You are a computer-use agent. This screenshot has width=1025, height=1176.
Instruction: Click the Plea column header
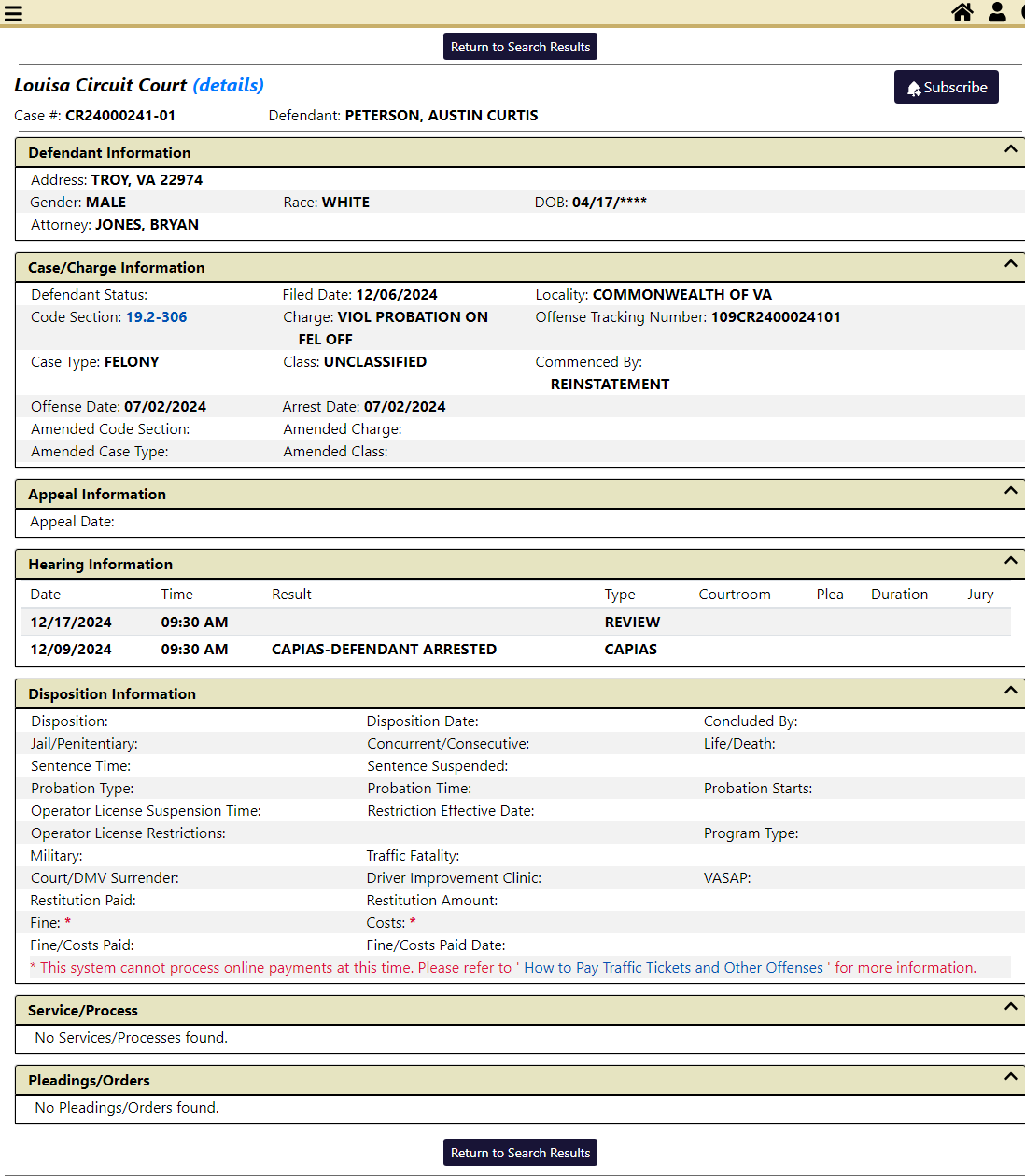click(830, 595)
